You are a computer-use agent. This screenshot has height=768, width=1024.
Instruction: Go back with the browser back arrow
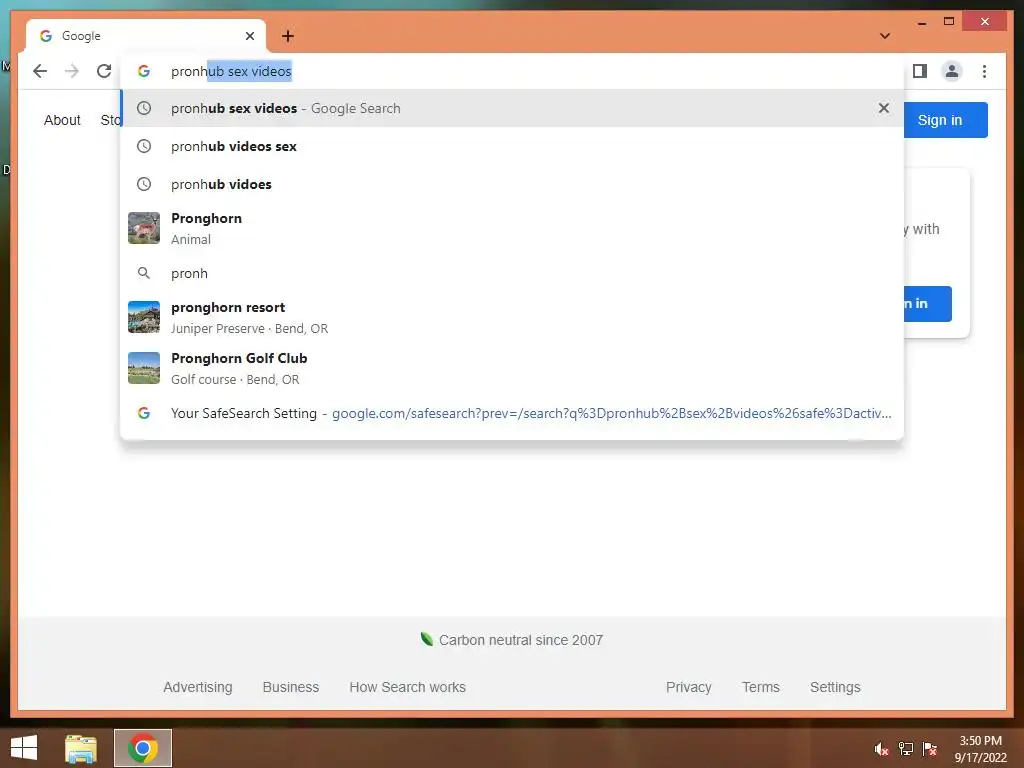coord(40,71)
